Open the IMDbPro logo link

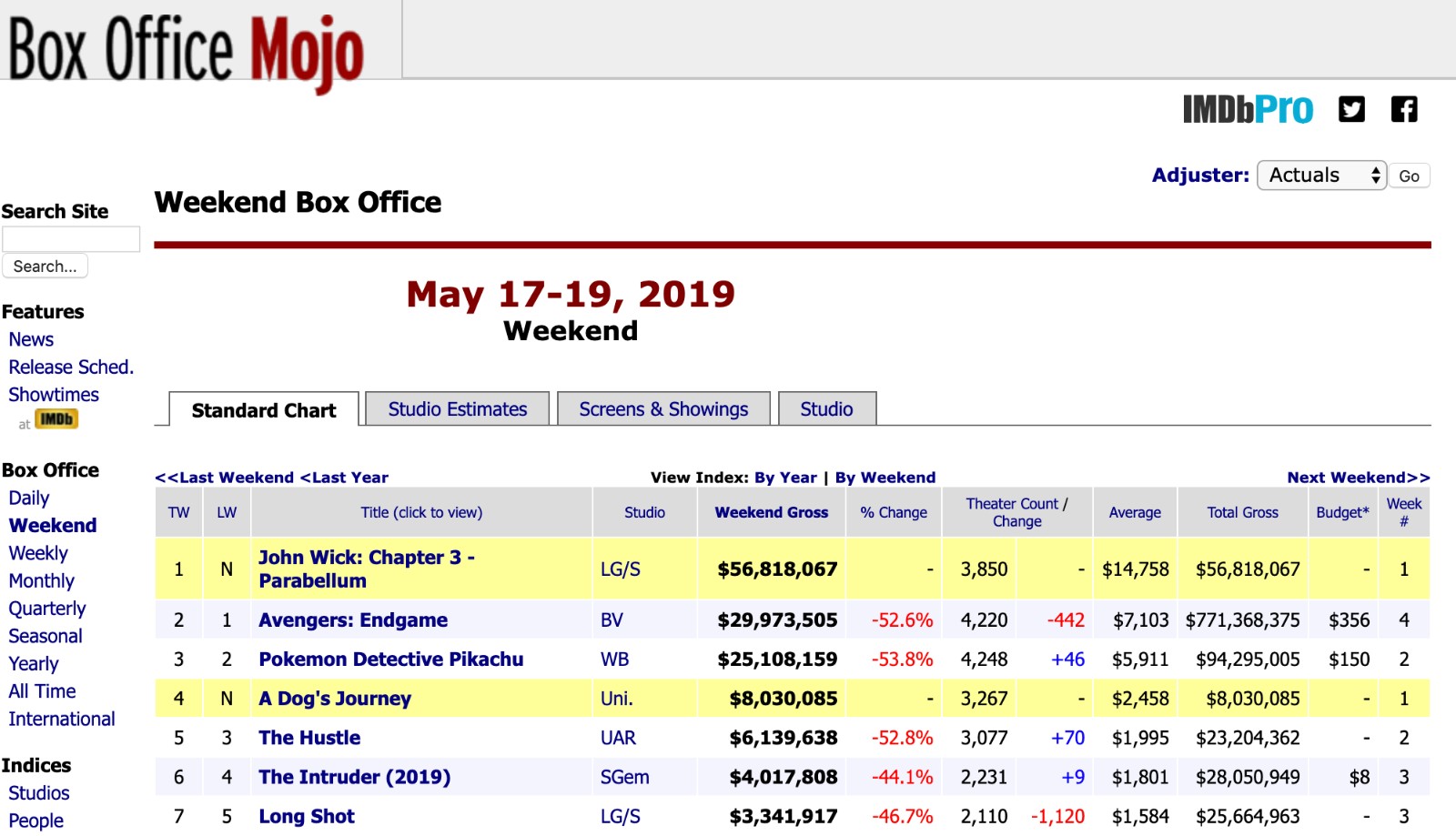(1247, 110)
